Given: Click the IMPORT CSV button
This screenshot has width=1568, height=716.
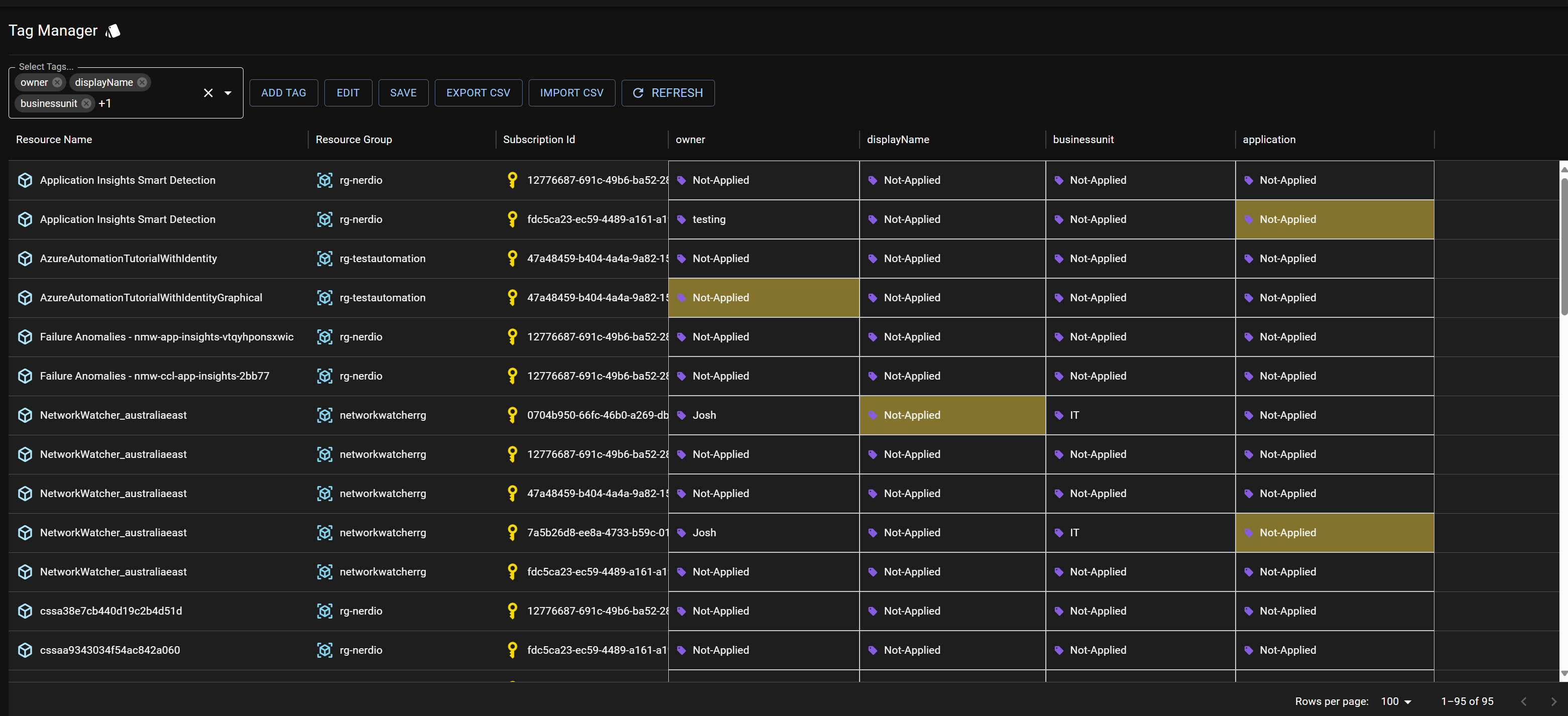Looking at the screenshot, I should [571, 92].
